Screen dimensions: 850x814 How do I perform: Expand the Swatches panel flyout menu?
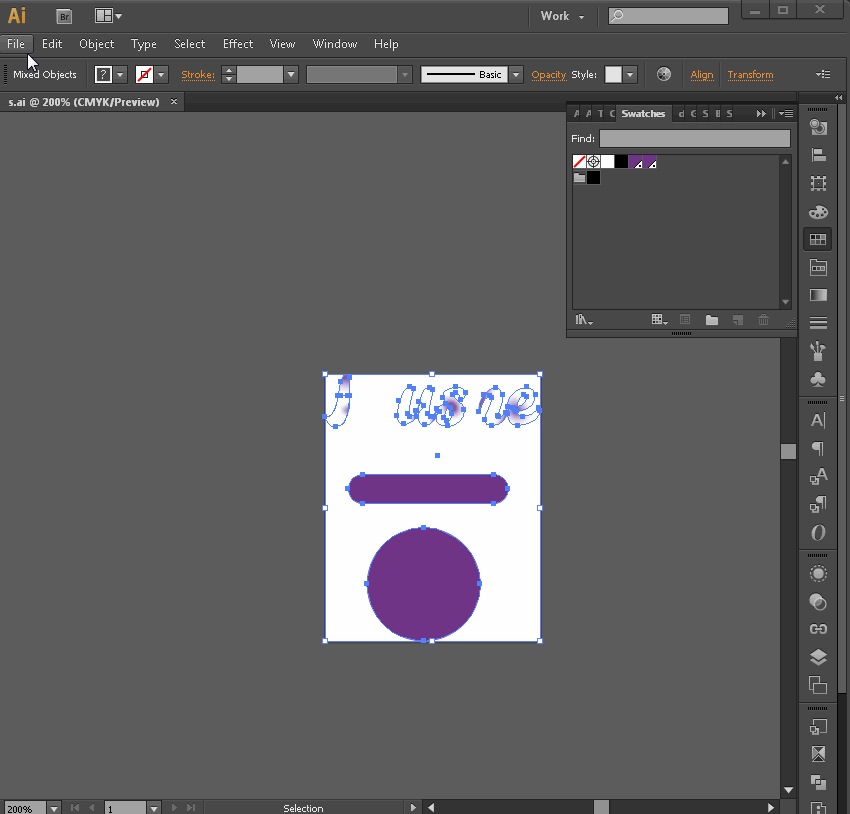pyautogui.click(x=787, y=114)
